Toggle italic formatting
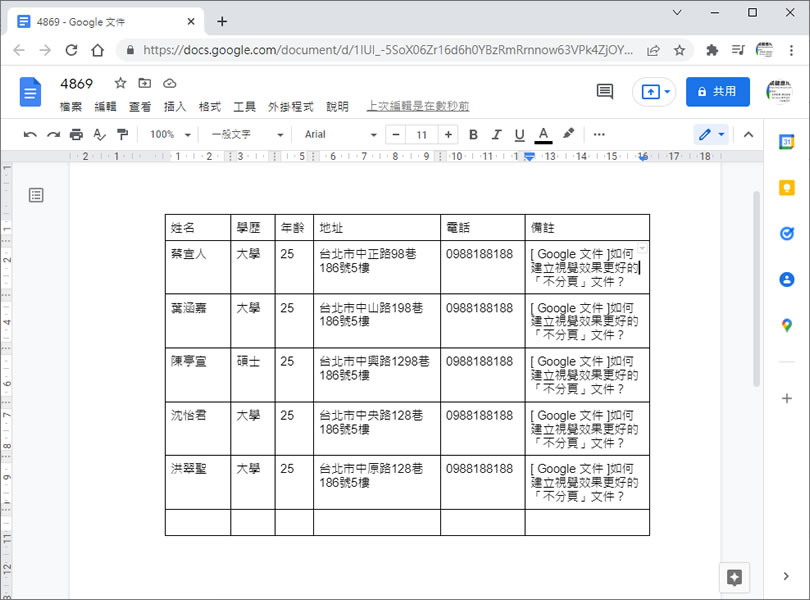The width and height of the screenshot is (810, 600). click(x=496, y=135)
